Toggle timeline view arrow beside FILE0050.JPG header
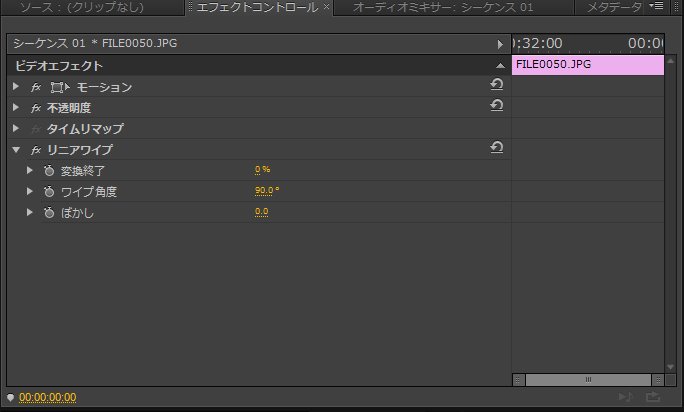Viewport: 684px width, 412px height. (500, 44)
